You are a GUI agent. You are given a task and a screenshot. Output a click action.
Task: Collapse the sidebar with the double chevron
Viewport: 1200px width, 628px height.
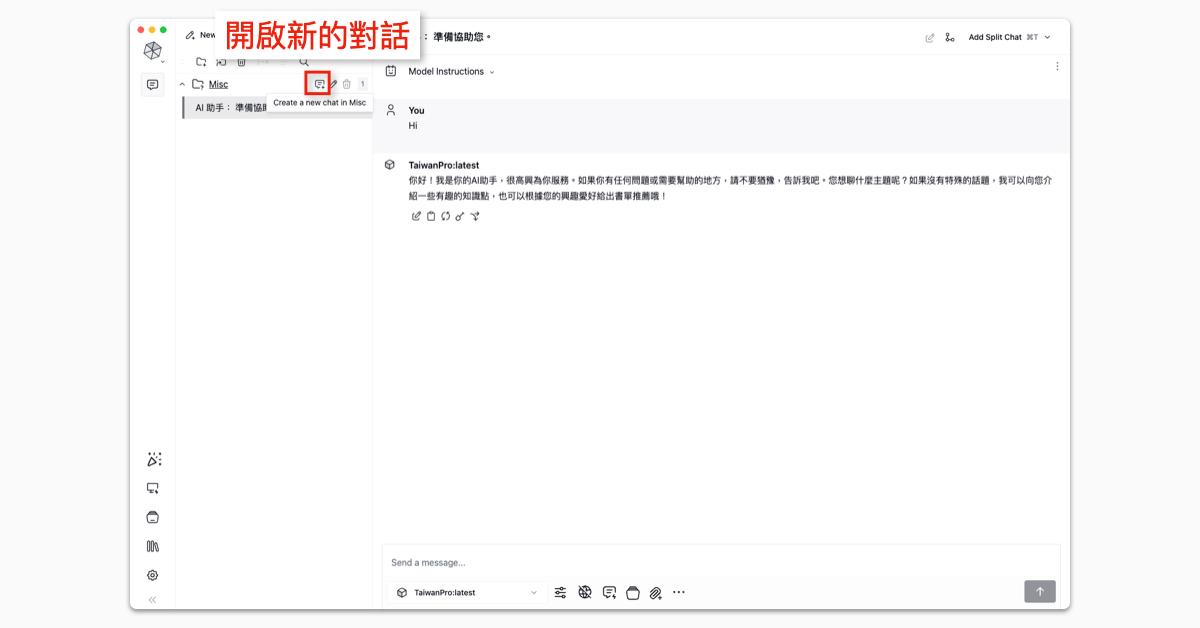pyautogui.click(x=153, y=600)
